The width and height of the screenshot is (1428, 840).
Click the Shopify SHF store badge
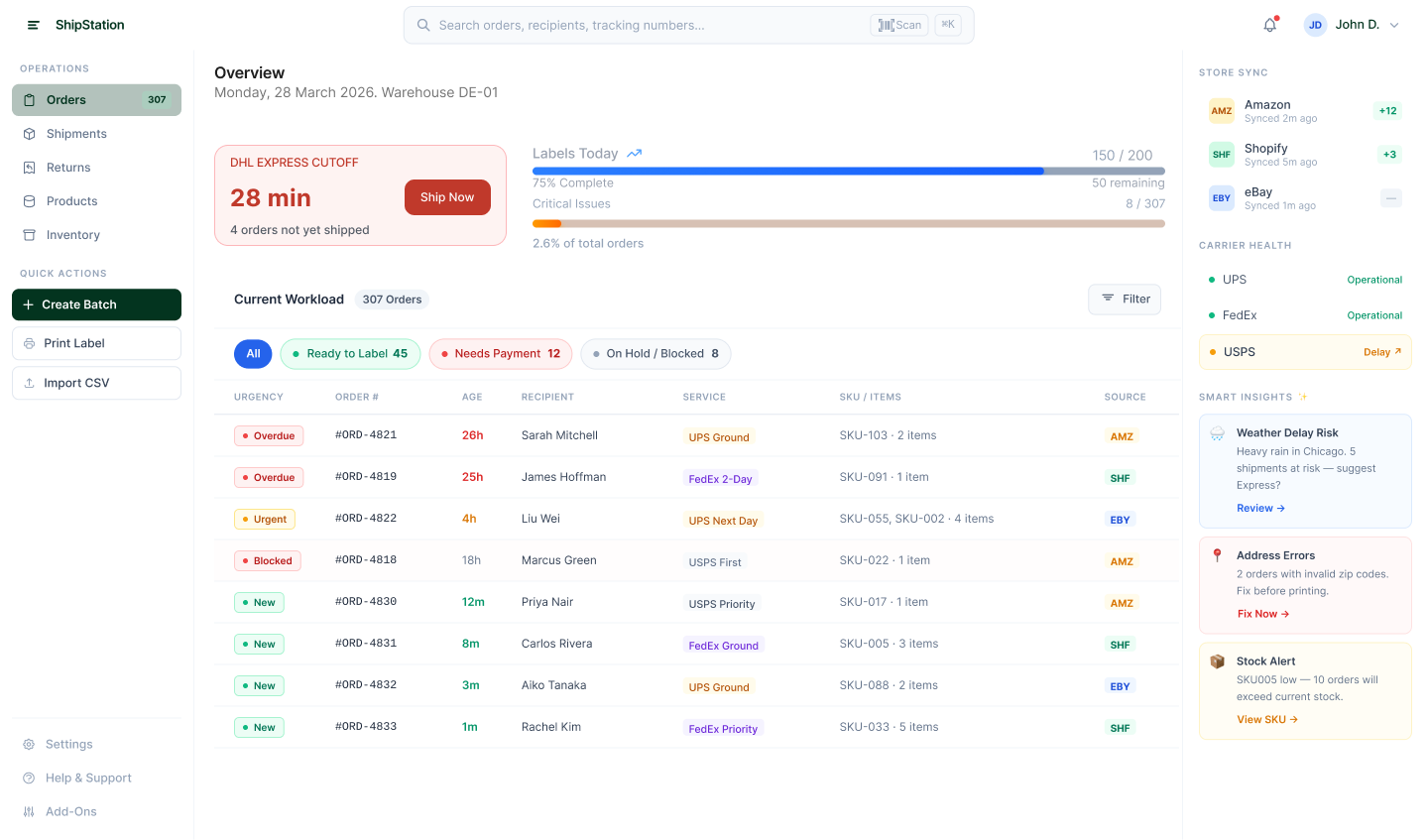[1222, 155]
